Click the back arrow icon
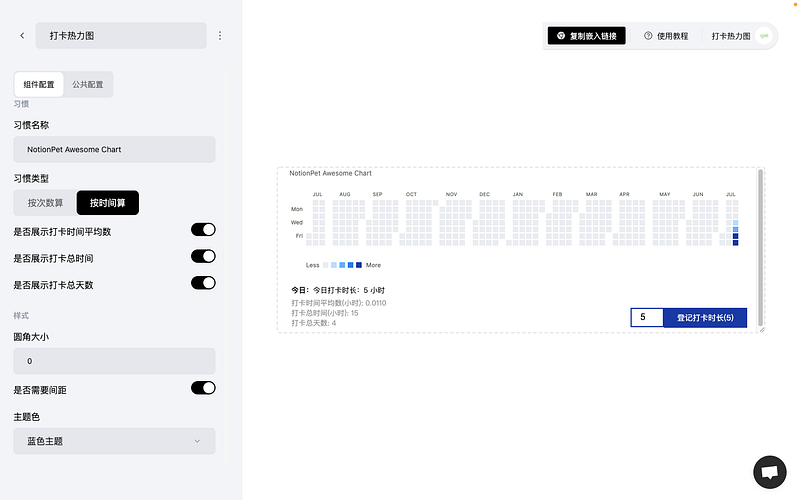 [22, 36]
